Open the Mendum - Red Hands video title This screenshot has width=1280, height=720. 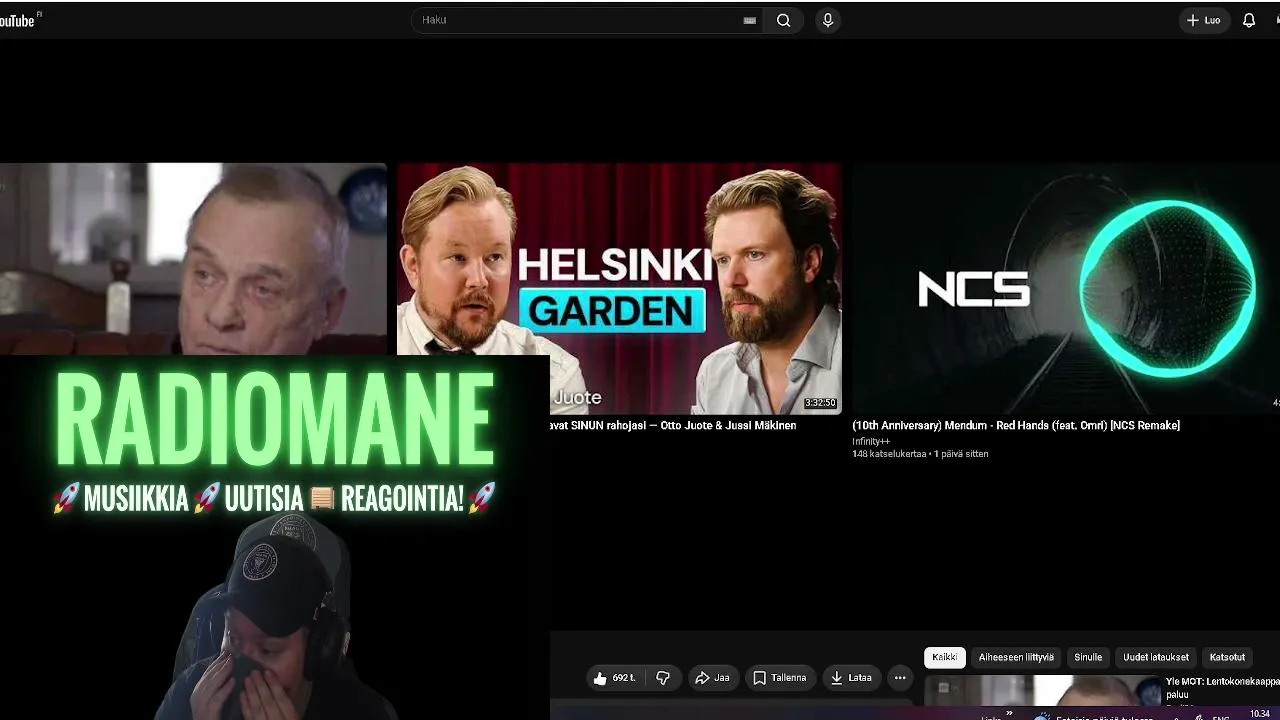(1016, 426)
